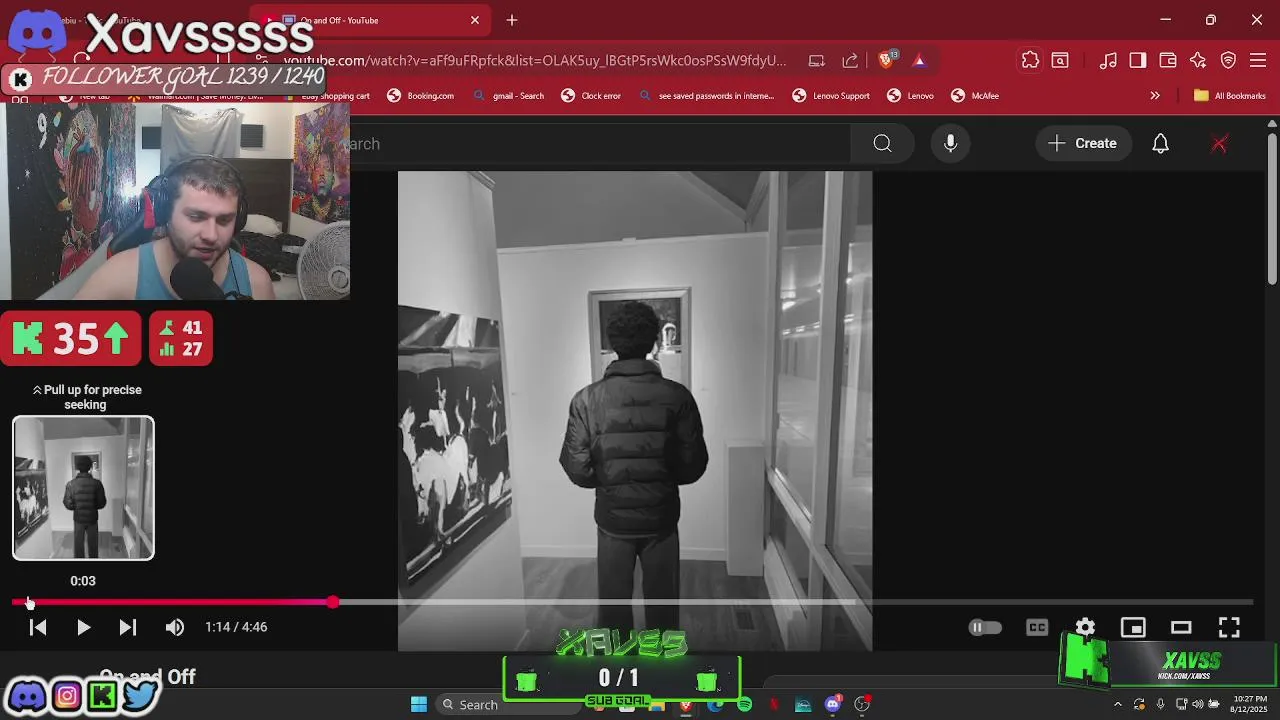Open the Brave VPN shield icon
This screenshot has height=720, width=1280.
pyautogui.click(x=1229, y=60)
